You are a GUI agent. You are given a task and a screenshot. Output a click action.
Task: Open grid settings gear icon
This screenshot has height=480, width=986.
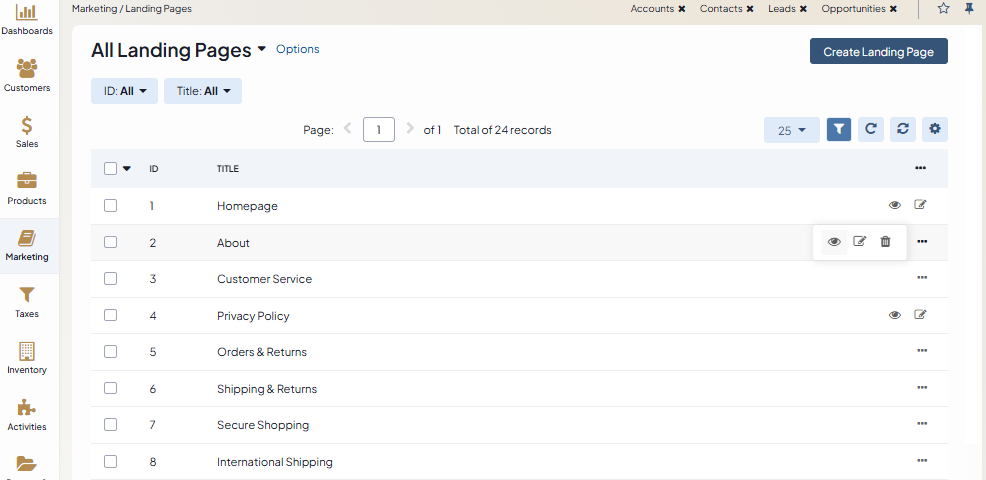click(x=935, y=129)
